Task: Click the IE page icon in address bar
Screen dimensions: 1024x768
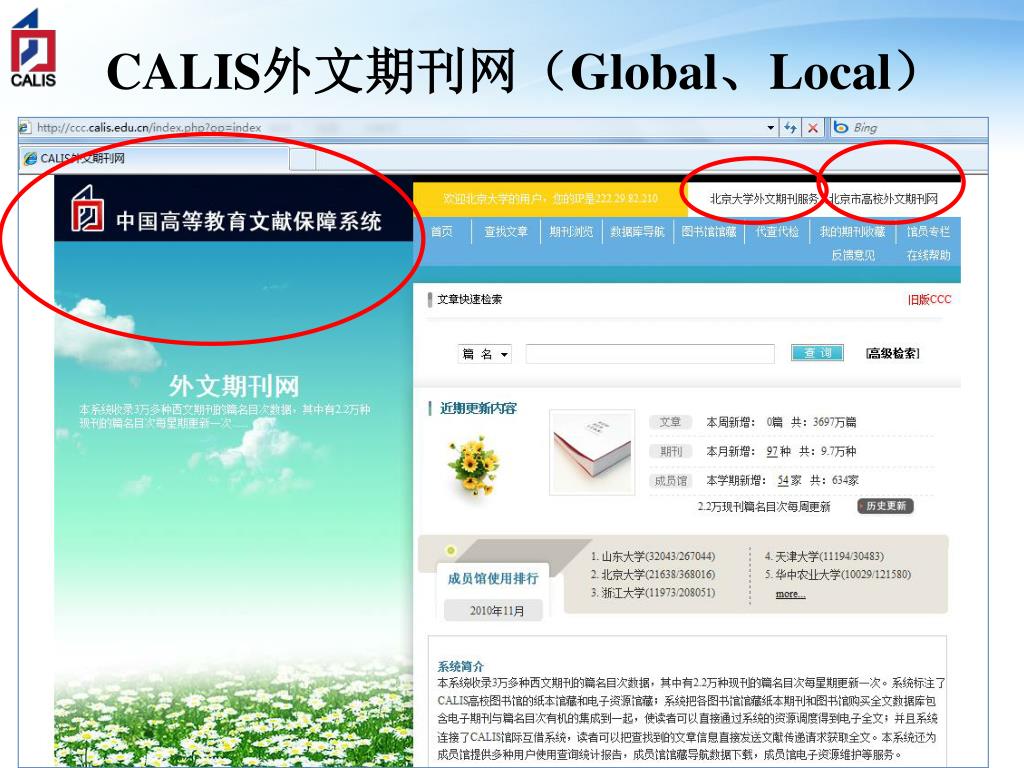Action: [x=25, y=127]
